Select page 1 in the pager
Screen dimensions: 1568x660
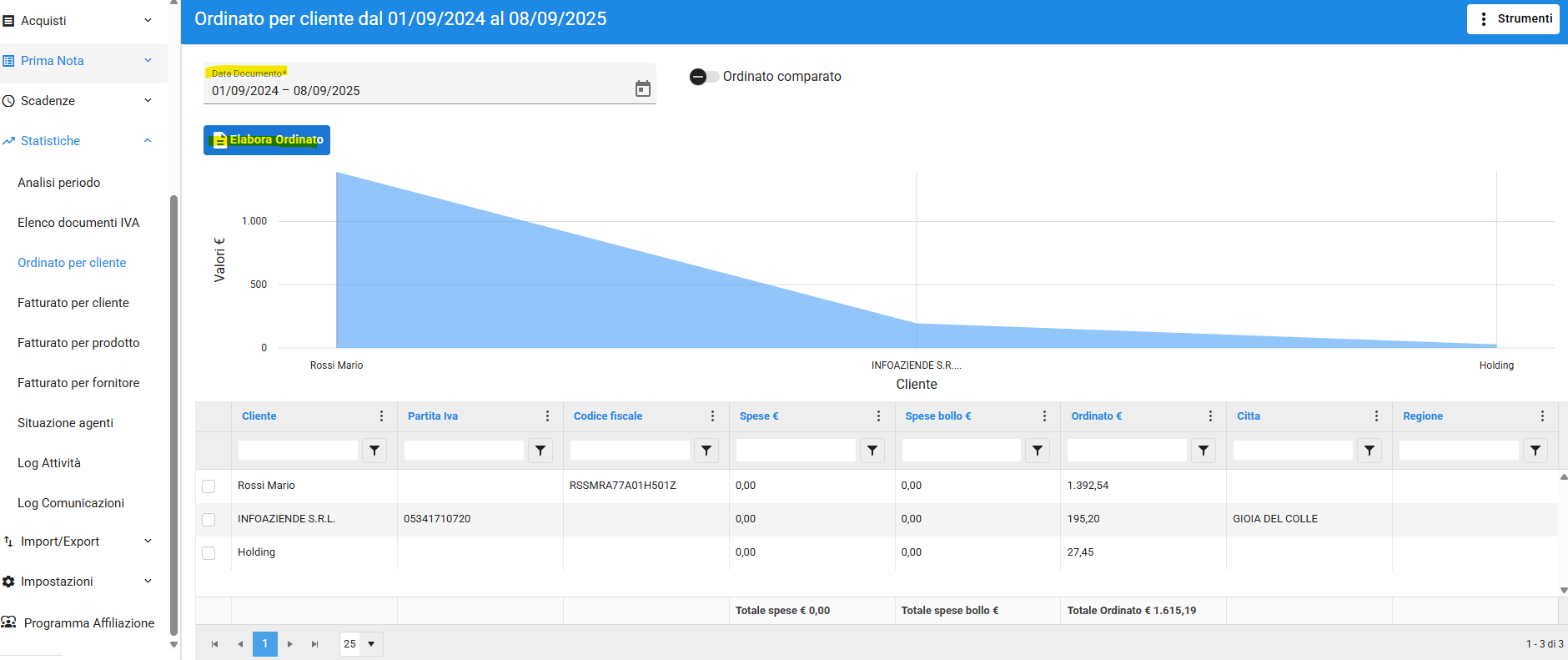tap(265, 644)
